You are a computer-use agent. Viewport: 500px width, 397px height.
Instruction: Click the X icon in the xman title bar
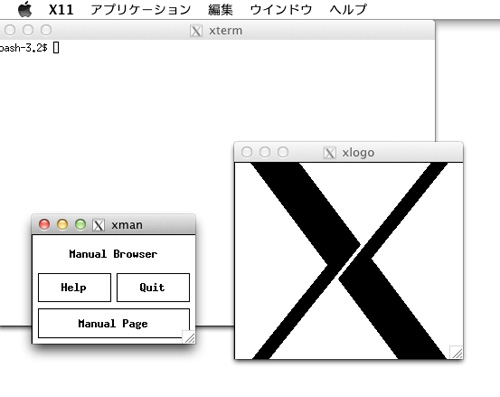99,225
